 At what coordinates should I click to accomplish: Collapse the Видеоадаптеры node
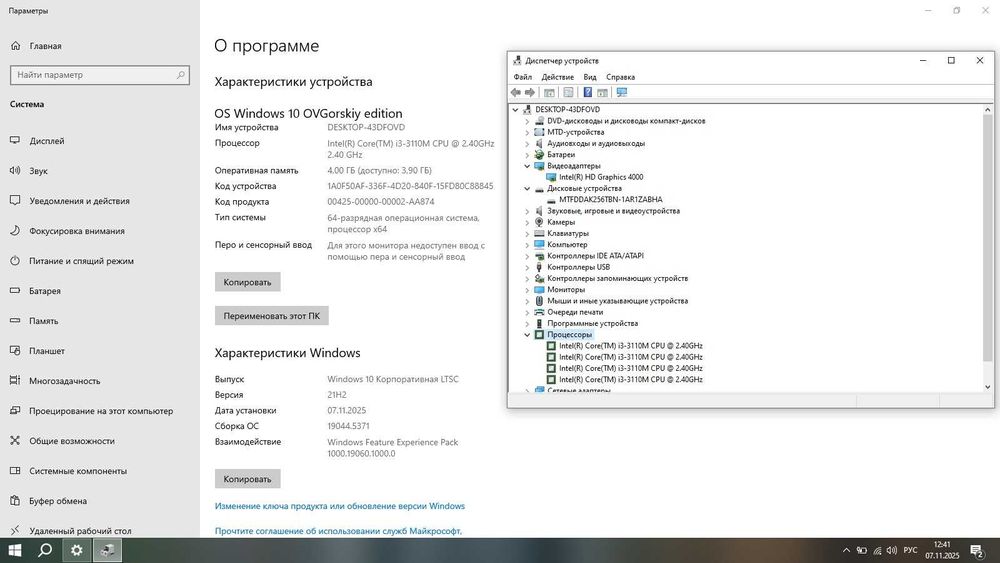[x=527, y=166]
